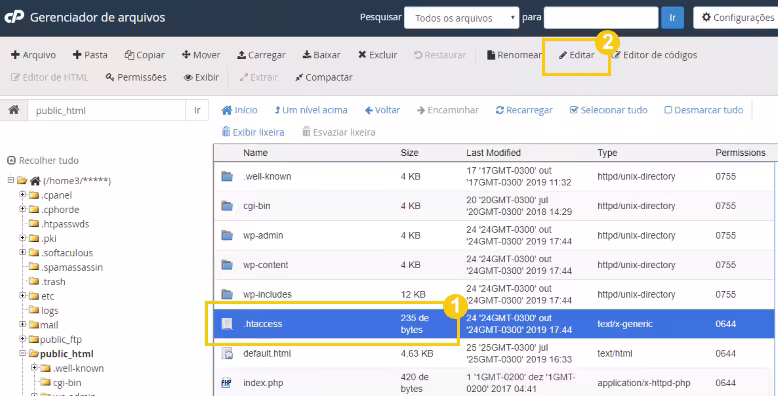Click the search text input field
778x396 pixels.
(x=601, y=18)
